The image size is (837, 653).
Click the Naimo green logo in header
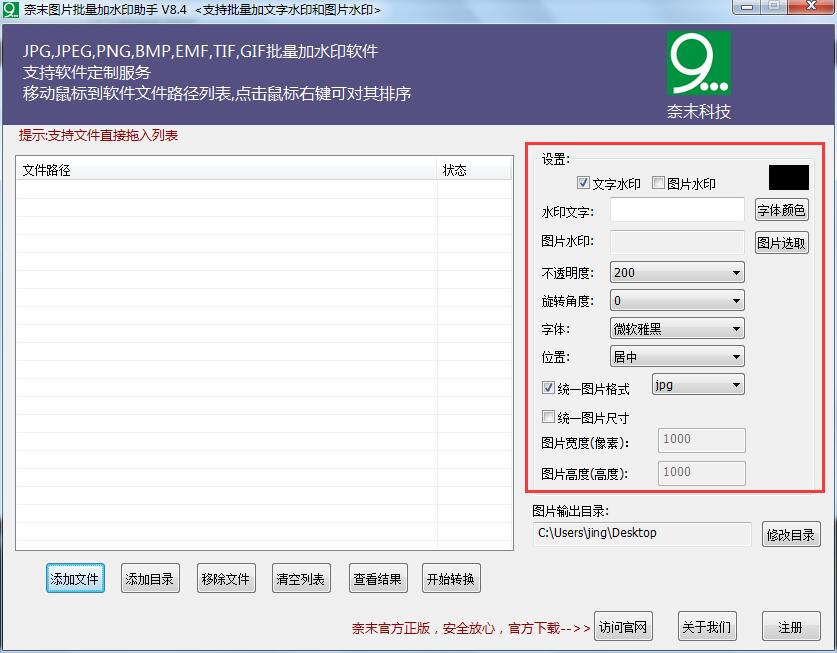698,64
